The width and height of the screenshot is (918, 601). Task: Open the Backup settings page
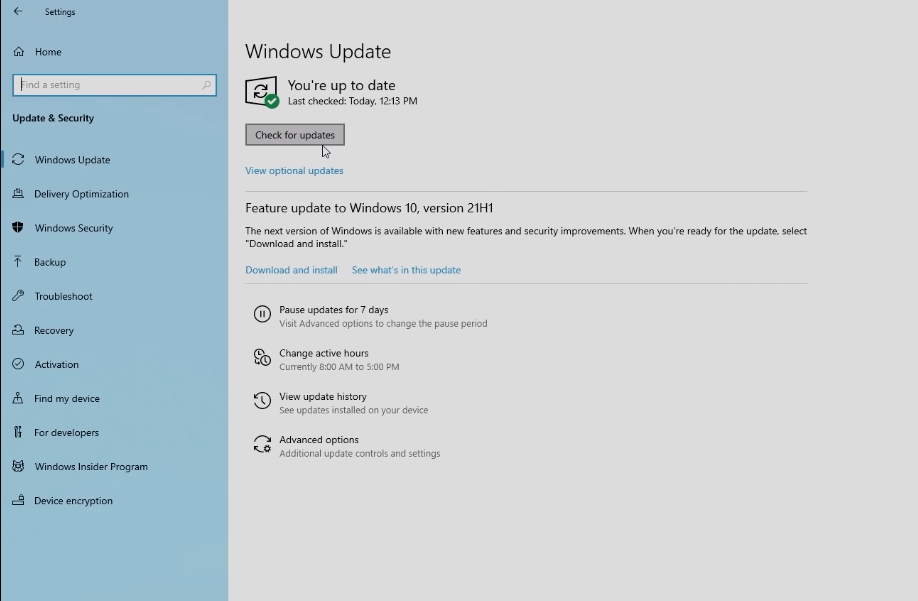[50, 262]
